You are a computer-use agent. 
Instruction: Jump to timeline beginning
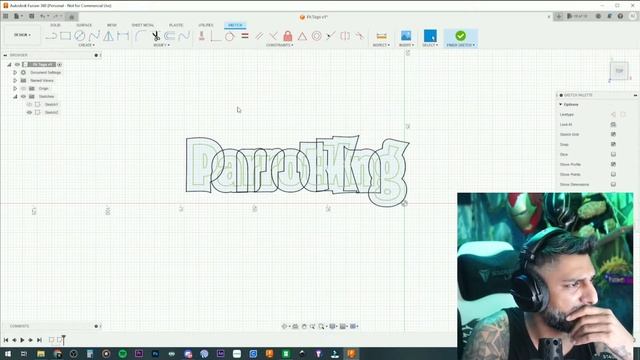(x=6, y=340)
